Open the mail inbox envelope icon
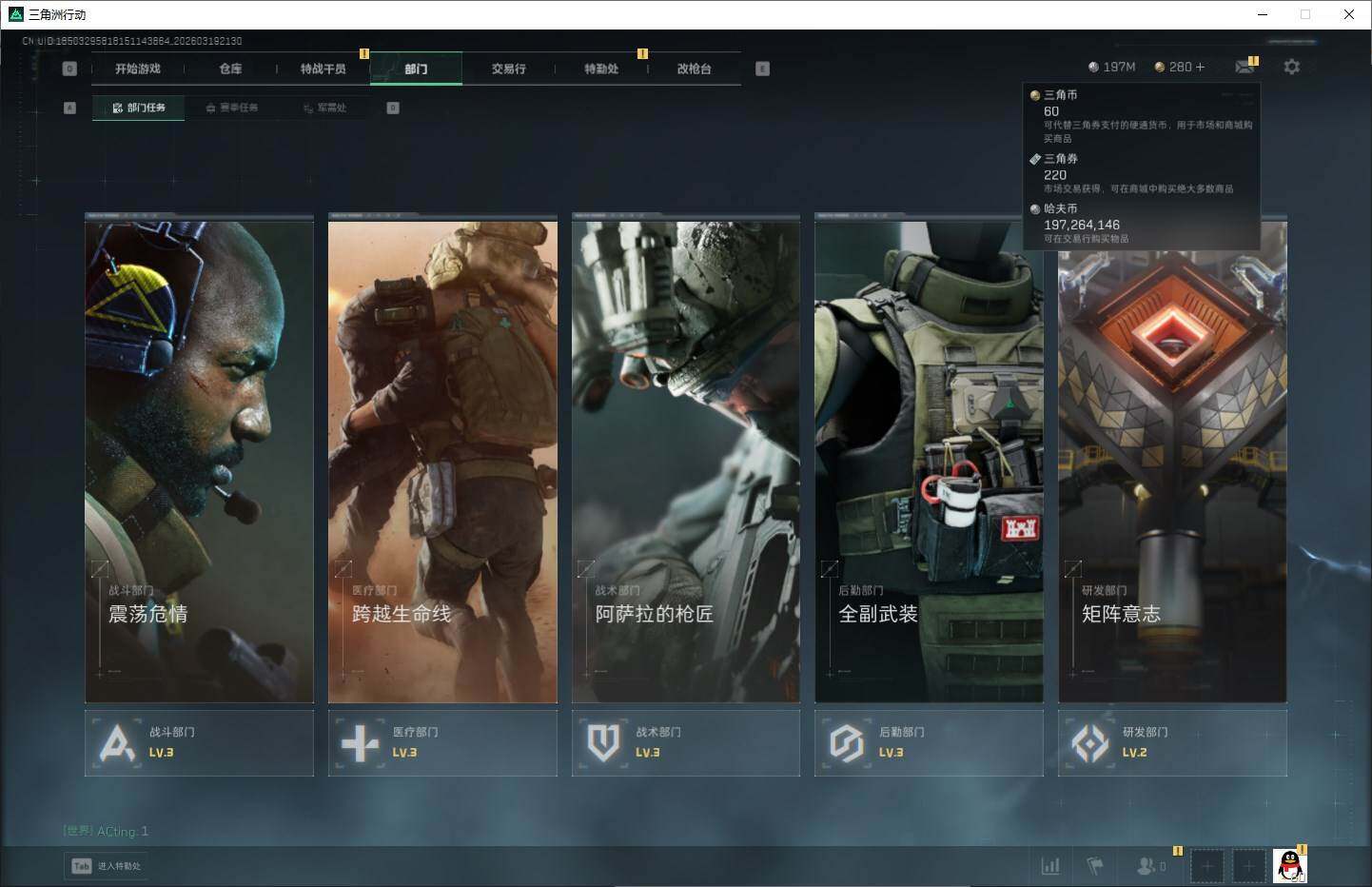 pyautogui.click(x=1244, y=67)
